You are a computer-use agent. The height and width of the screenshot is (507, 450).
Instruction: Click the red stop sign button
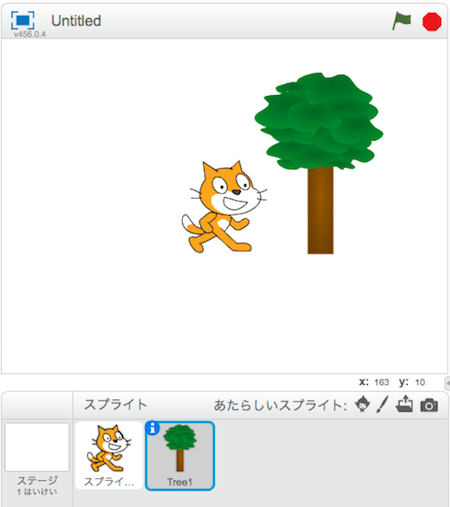(x=432, y=22)
